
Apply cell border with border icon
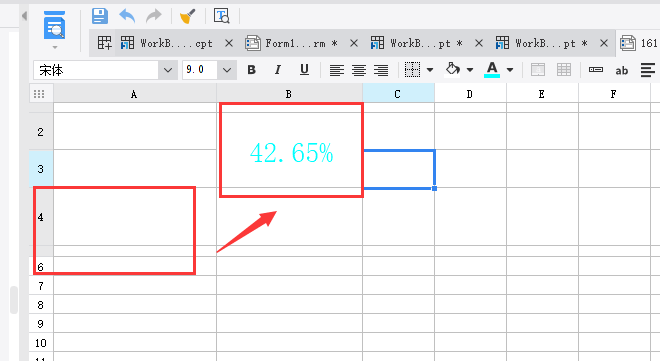tap(412, 70)
